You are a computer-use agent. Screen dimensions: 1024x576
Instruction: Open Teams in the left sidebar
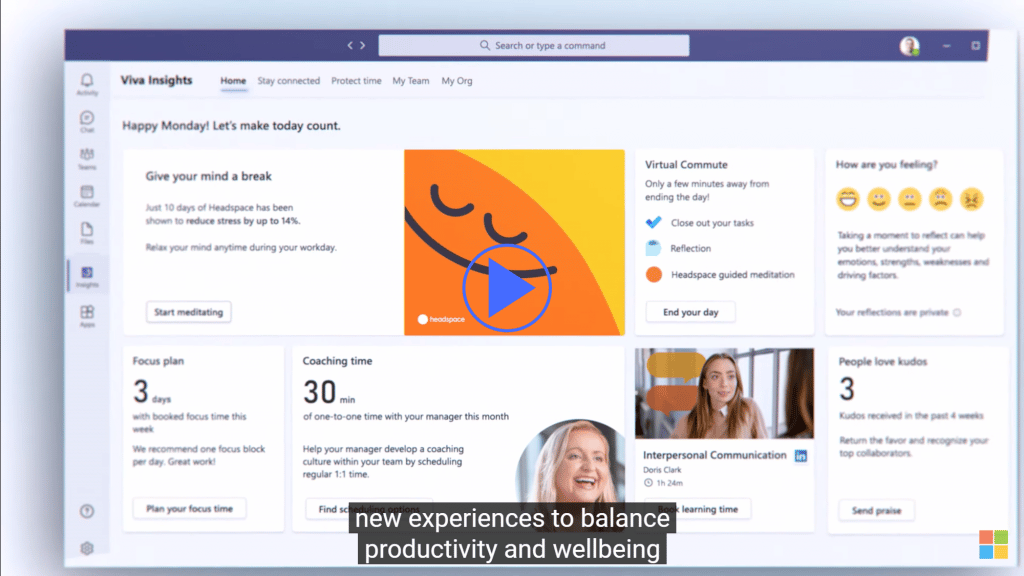pos(87,158)
